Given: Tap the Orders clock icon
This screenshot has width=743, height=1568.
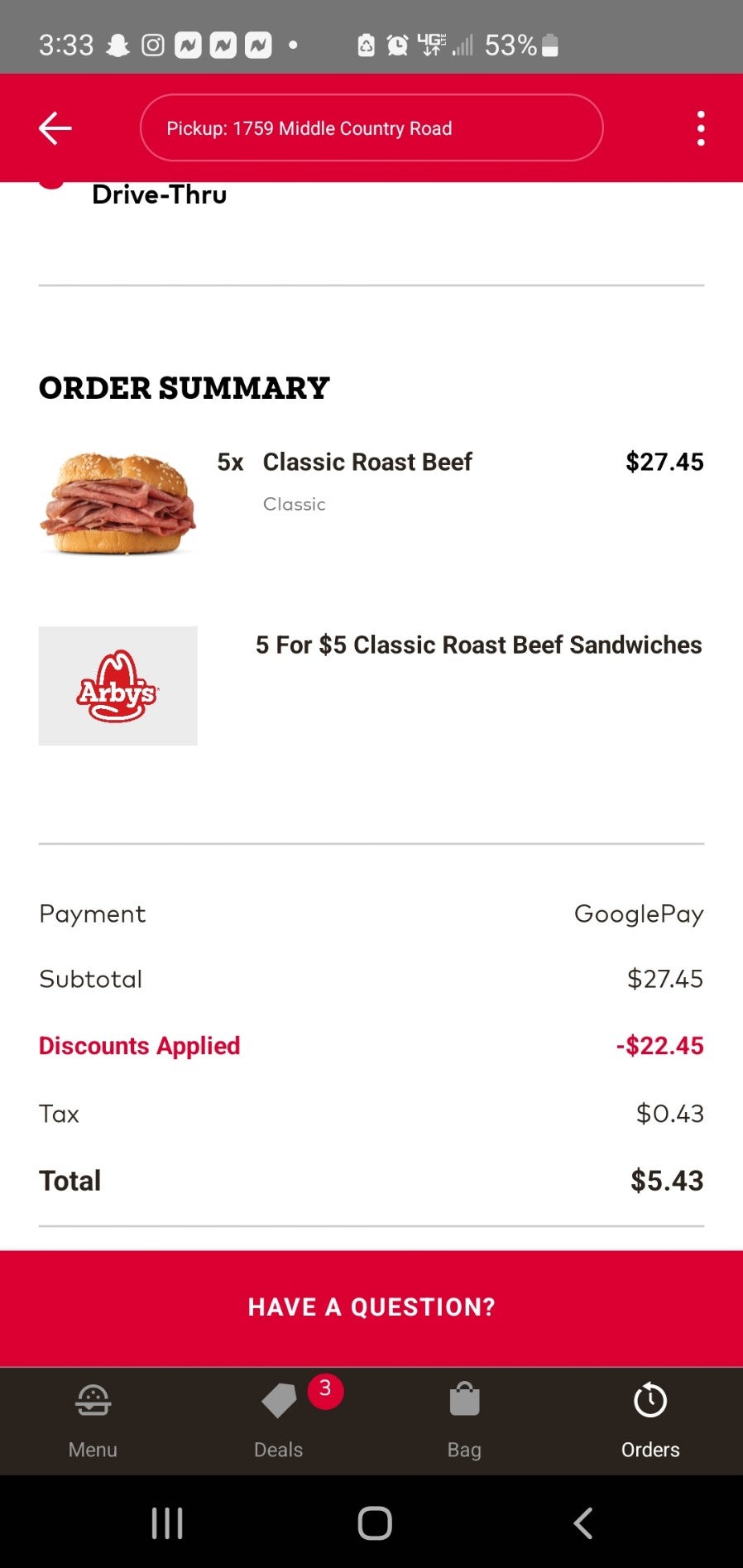Looking at the screenshot, I should pyautogui.click(x=650, y=1401).
